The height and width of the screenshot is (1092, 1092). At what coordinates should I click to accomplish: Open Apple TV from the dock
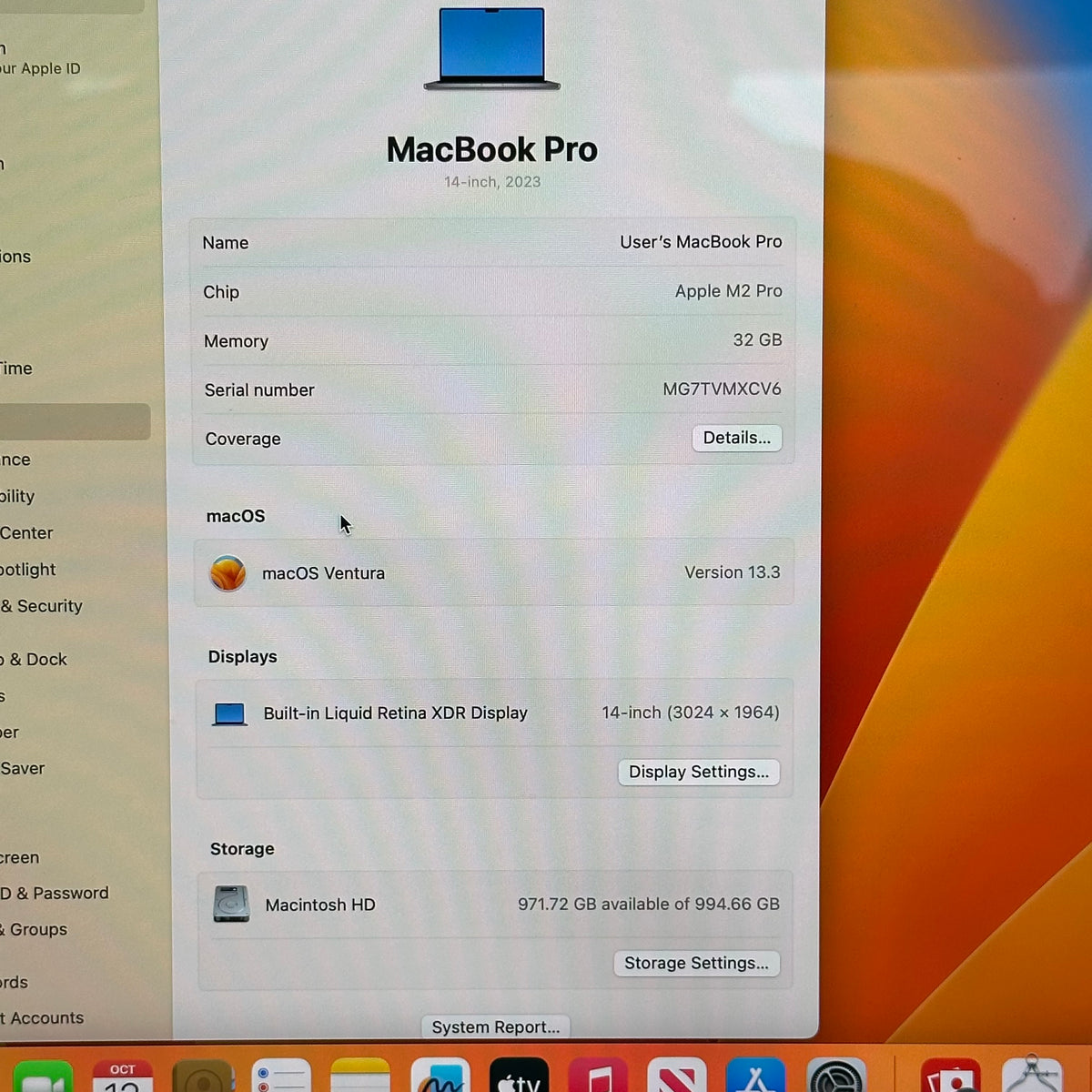(x=519, y=1077)
